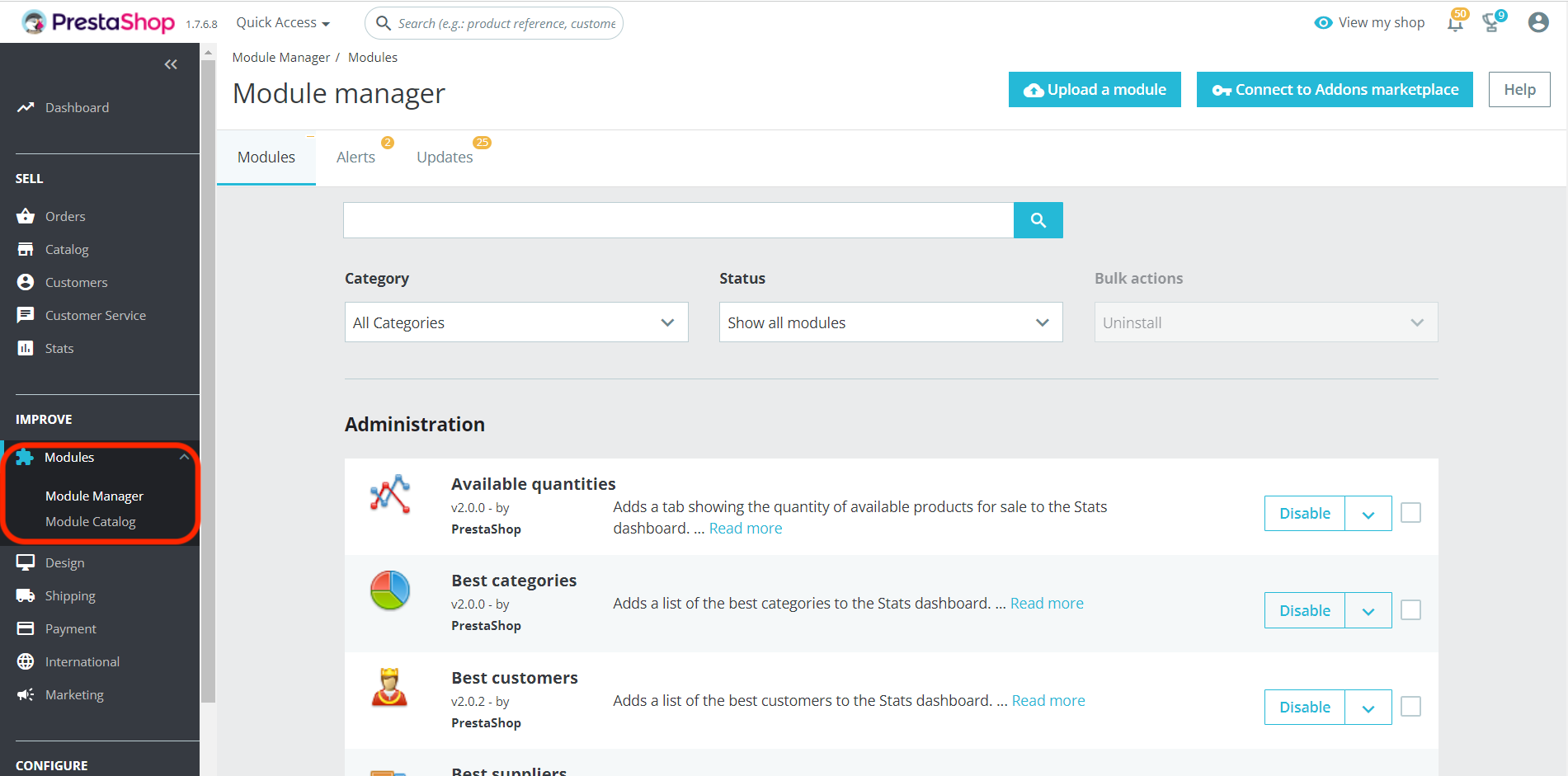Click the Design monitor icon
This screenshot has width=1568, height=776.
coord(26,562)
